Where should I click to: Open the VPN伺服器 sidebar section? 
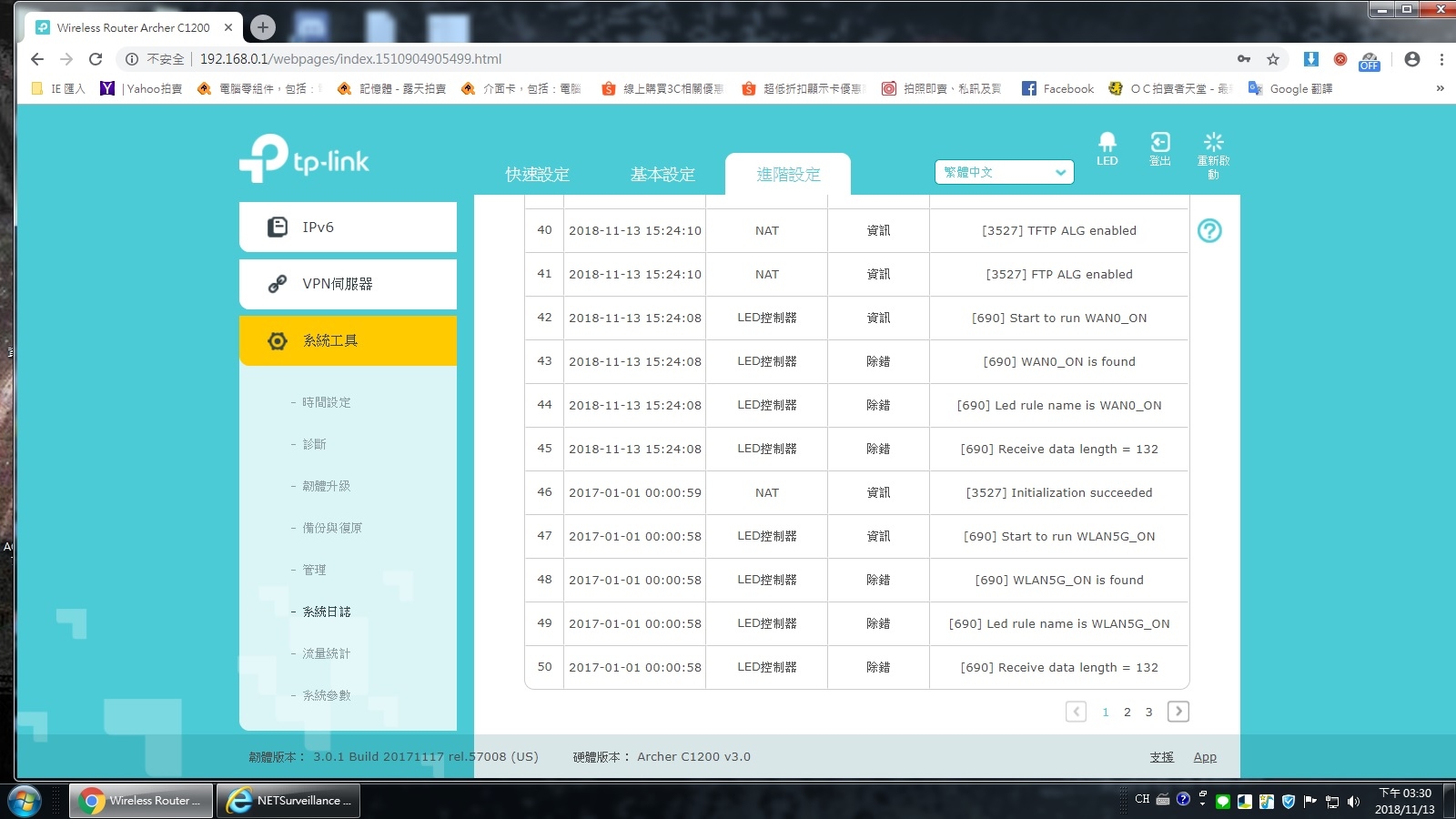point(348,284)
